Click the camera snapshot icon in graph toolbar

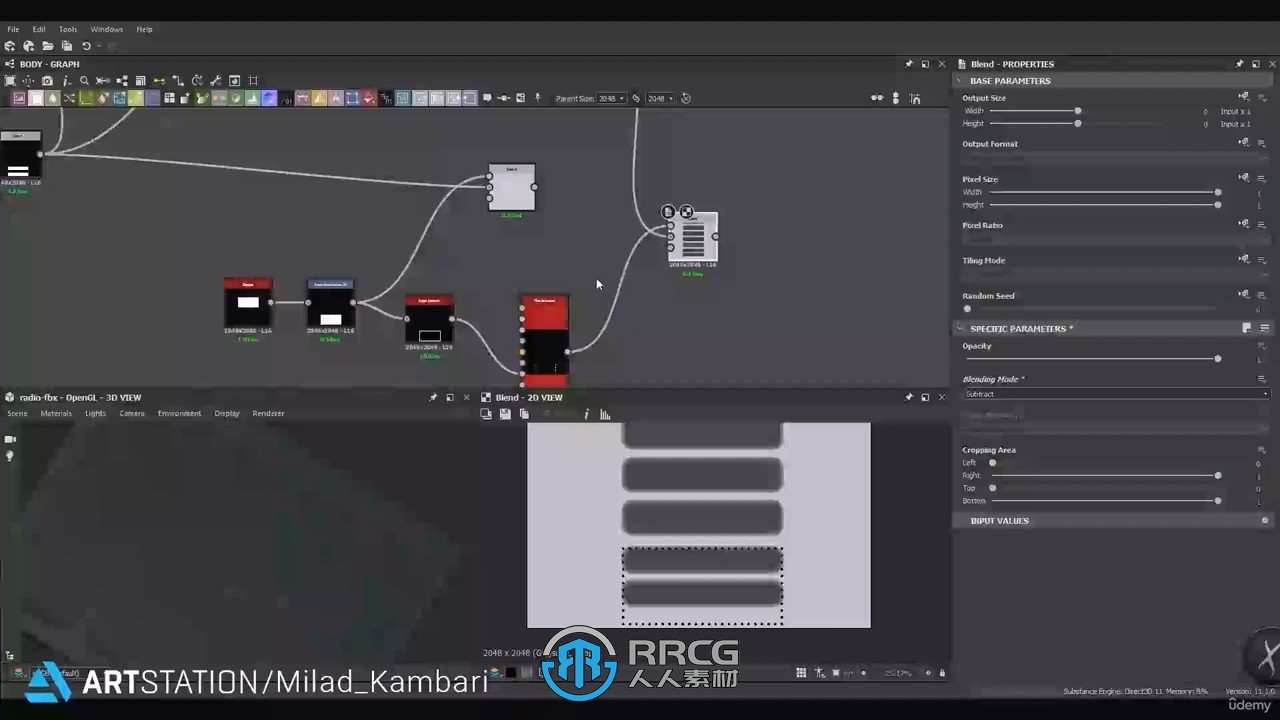point(47,81)
